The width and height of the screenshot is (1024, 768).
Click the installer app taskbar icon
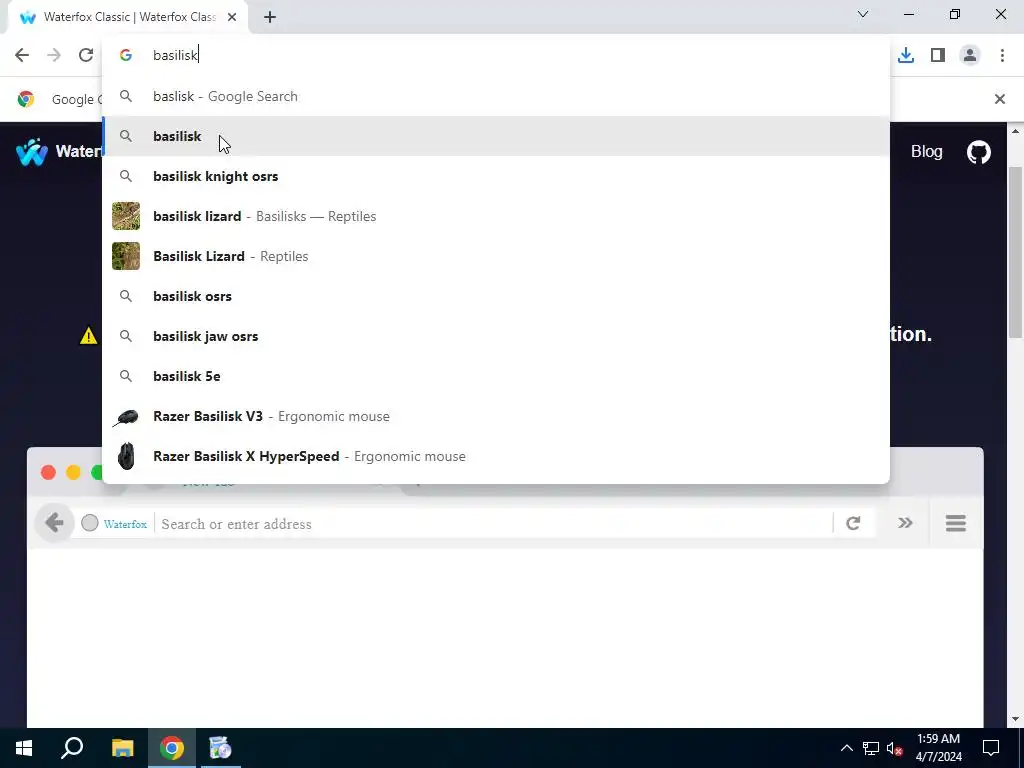(220, 748)
